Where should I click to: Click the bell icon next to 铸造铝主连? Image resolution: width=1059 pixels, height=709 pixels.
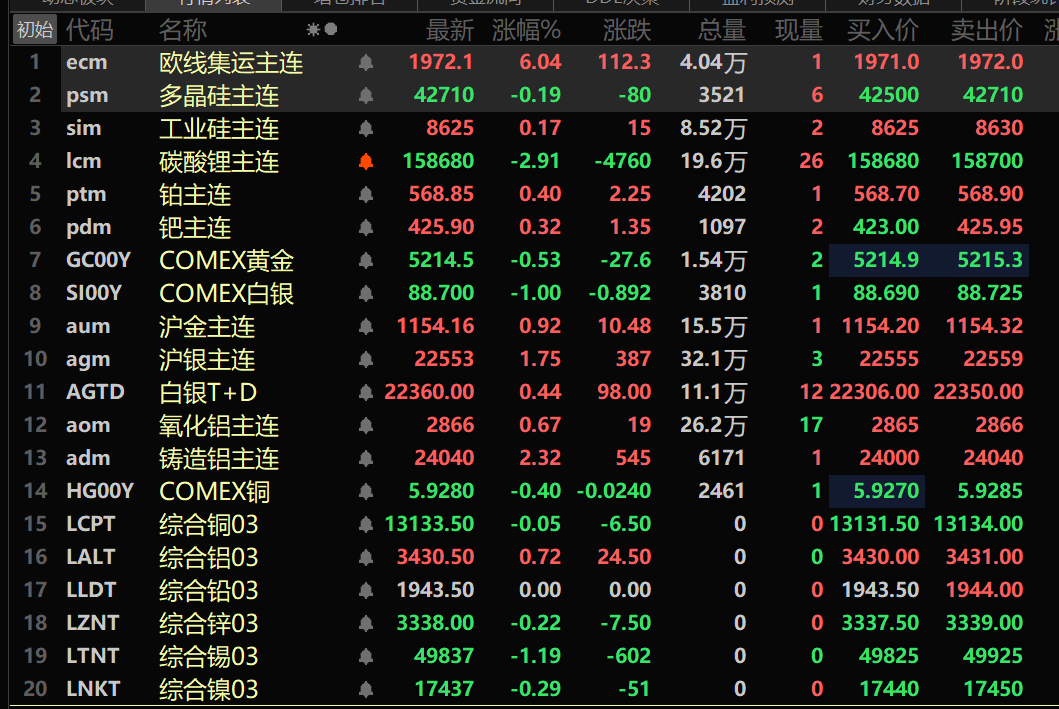[x=366, y=459]
